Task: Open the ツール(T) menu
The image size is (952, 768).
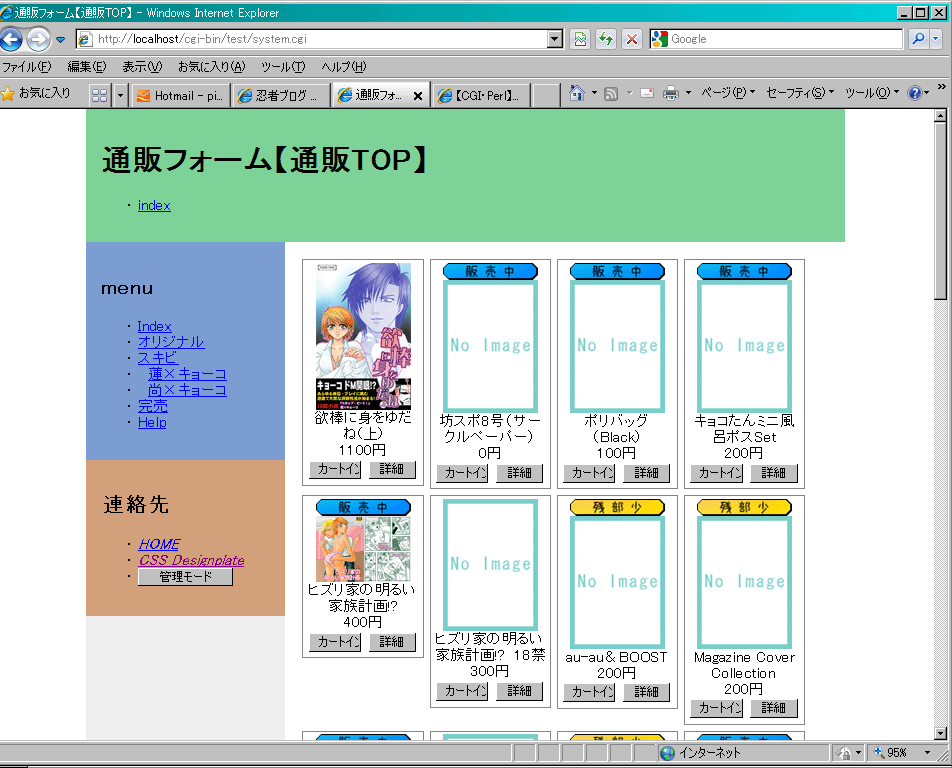Action: click(x=283, y=67)
